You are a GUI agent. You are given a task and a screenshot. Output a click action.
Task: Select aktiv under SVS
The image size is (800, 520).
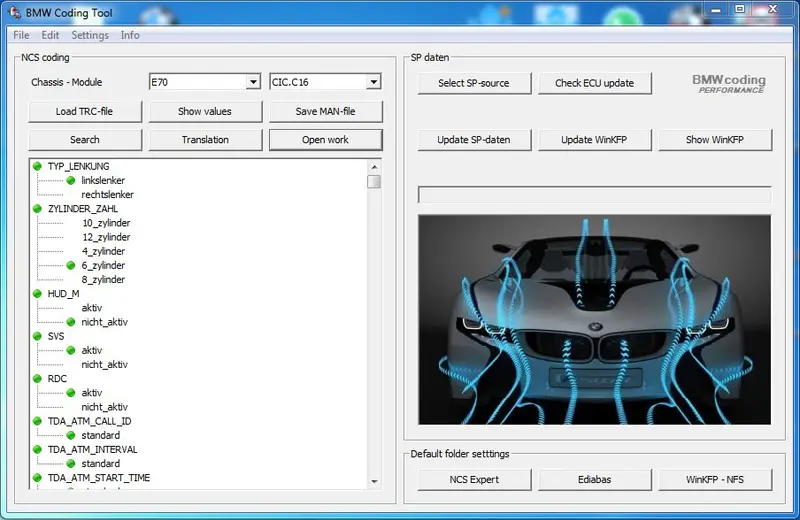[x=92, y=350]
